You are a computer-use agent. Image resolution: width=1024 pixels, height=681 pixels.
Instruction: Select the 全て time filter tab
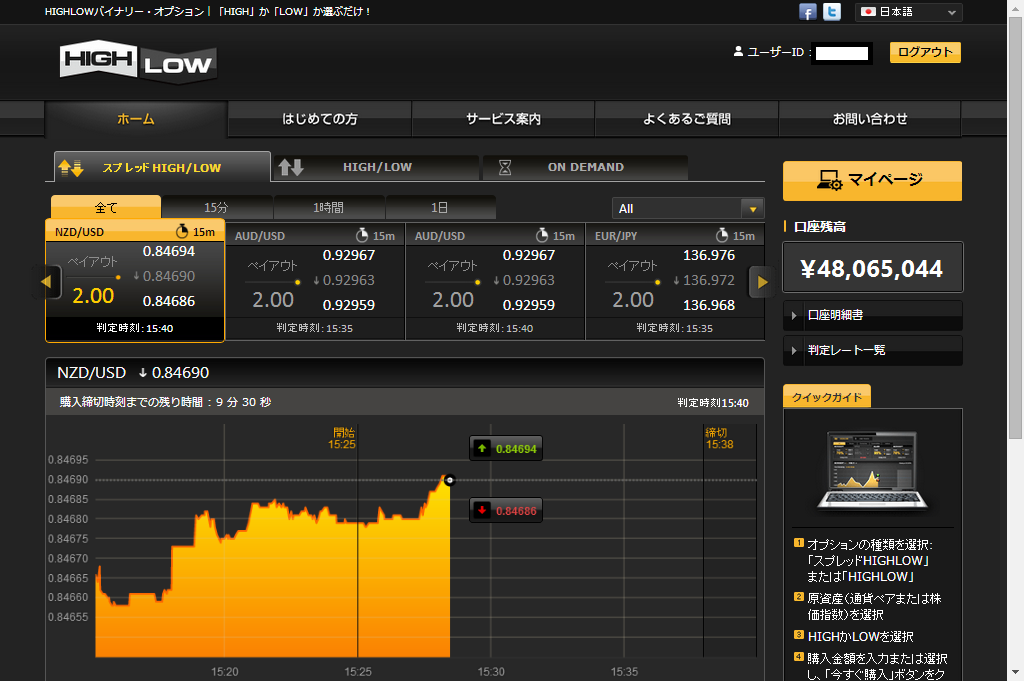(106, 207)
